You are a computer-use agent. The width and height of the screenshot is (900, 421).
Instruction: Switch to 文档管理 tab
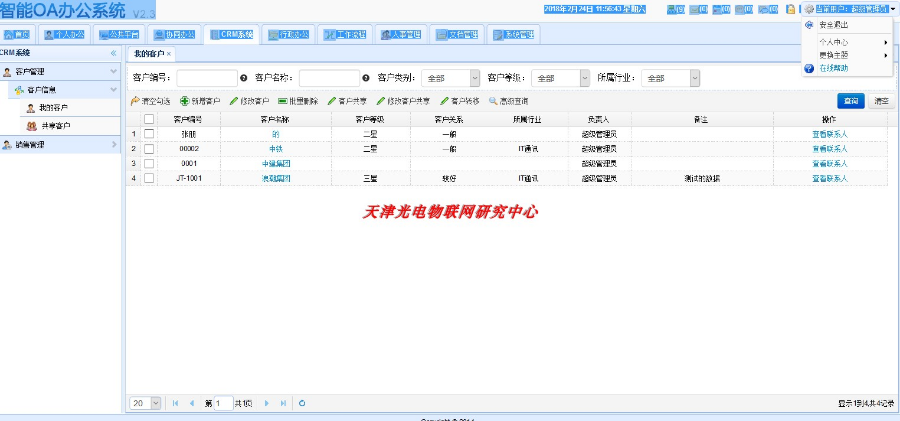[x=456, y=34]
